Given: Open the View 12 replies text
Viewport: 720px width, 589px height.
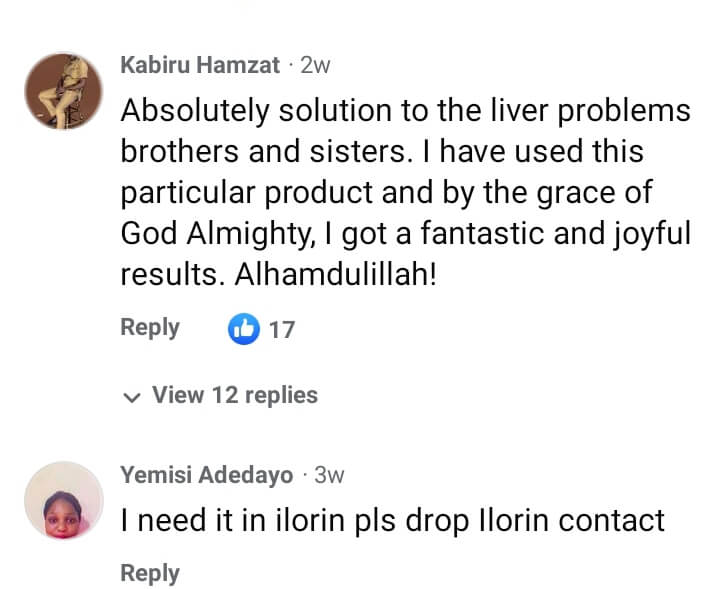Looking at the screenshot, I should pyautogui.click(x=234, y=396).
